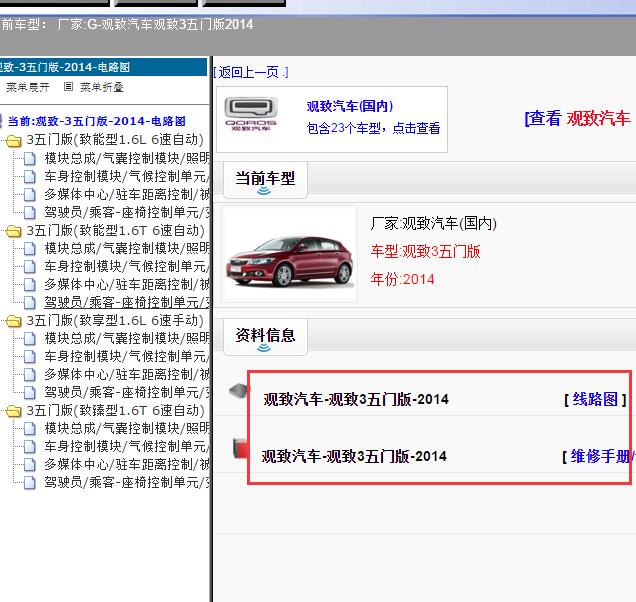Click document icon of 驾驶员/乘客 in 致能型1.6T folder
The width and height of the screenshot is (636, 602).
pos(30,303)
